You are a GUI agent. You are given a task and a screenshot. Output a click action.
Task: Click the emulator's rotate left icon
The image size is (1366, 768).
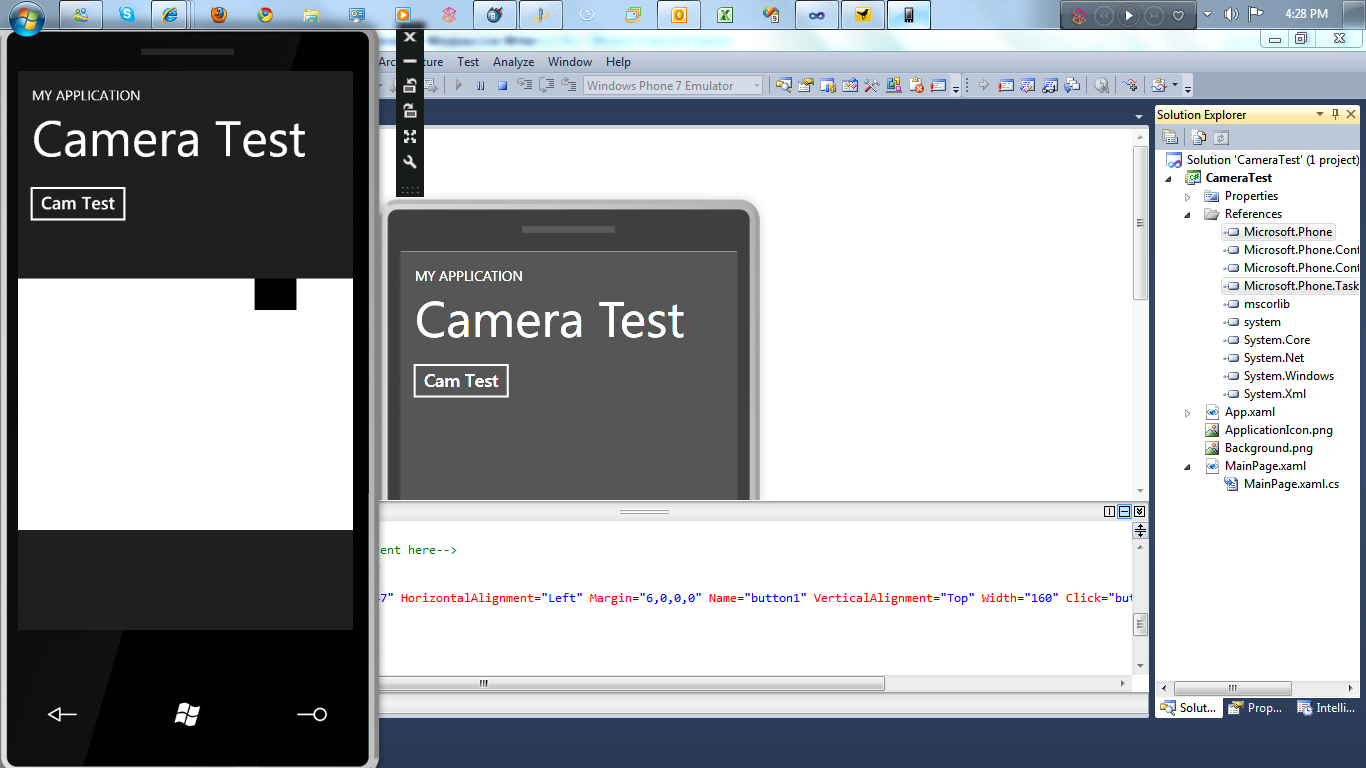(x=410, y=86)
